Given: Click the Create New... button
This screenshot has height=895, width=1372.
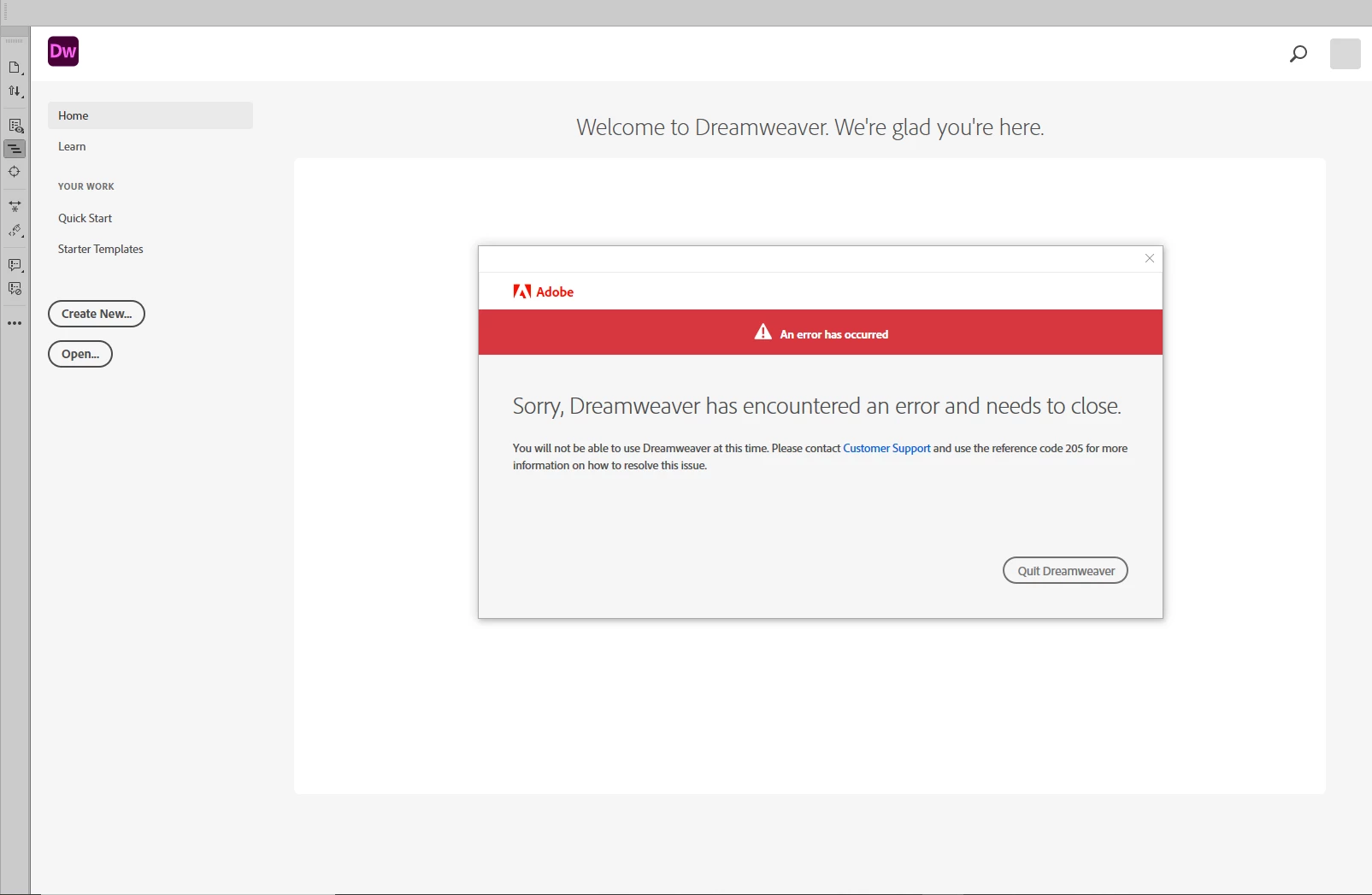Looking at the screenshot, I should [97, 314].
